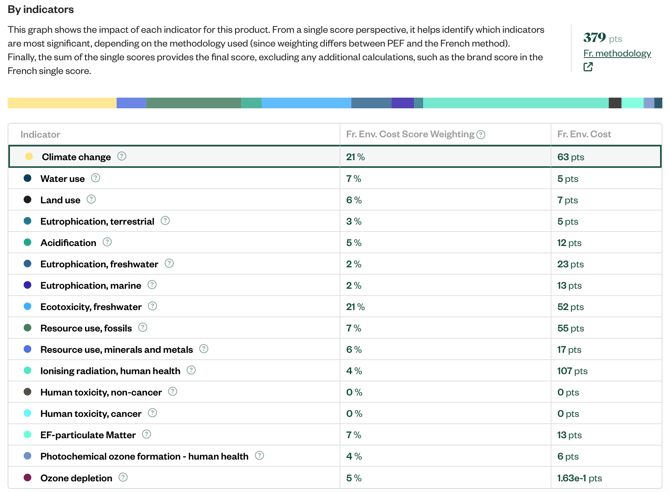Click the Indicator column header

(x=41, y=134)
